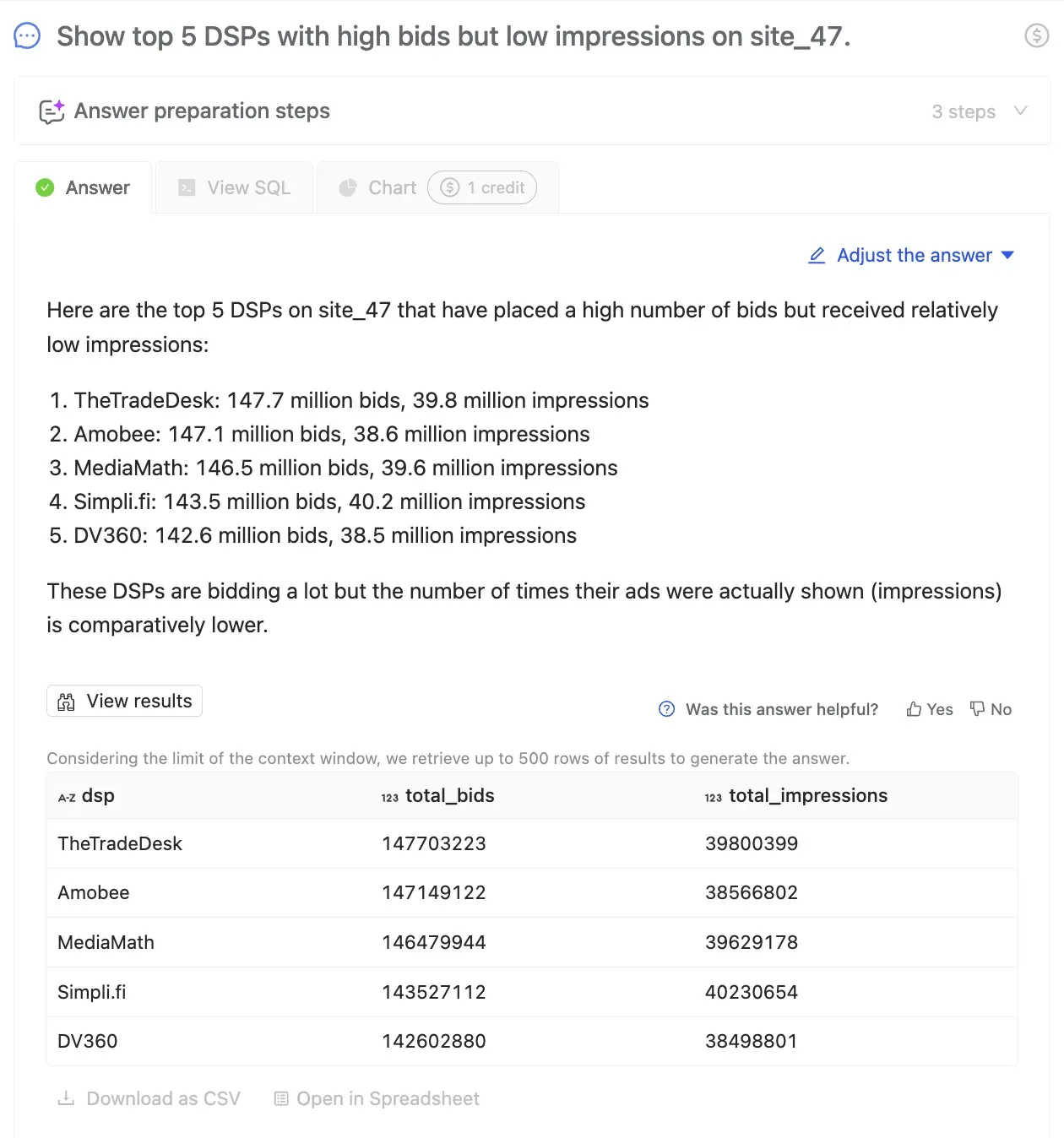Expand the Answer preparation steps section
This screenshot has width=1064, height=1138.
[x=202, y=111]
